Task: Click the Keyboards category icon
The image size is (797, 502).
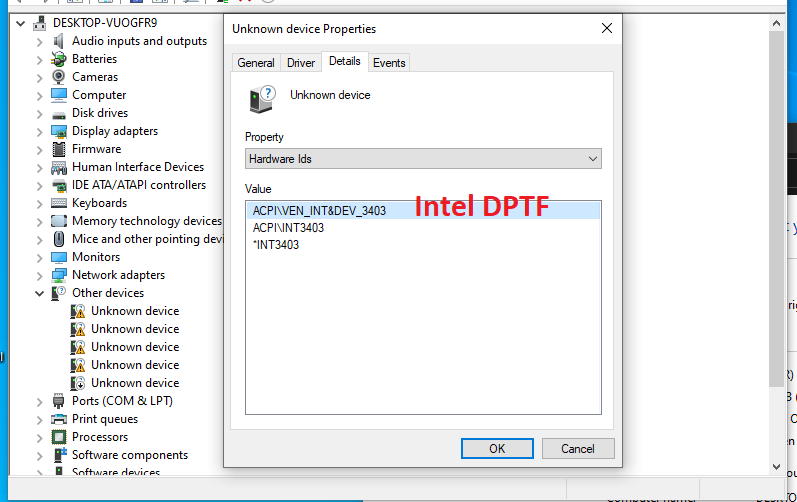Action: [x=60, y=203]
